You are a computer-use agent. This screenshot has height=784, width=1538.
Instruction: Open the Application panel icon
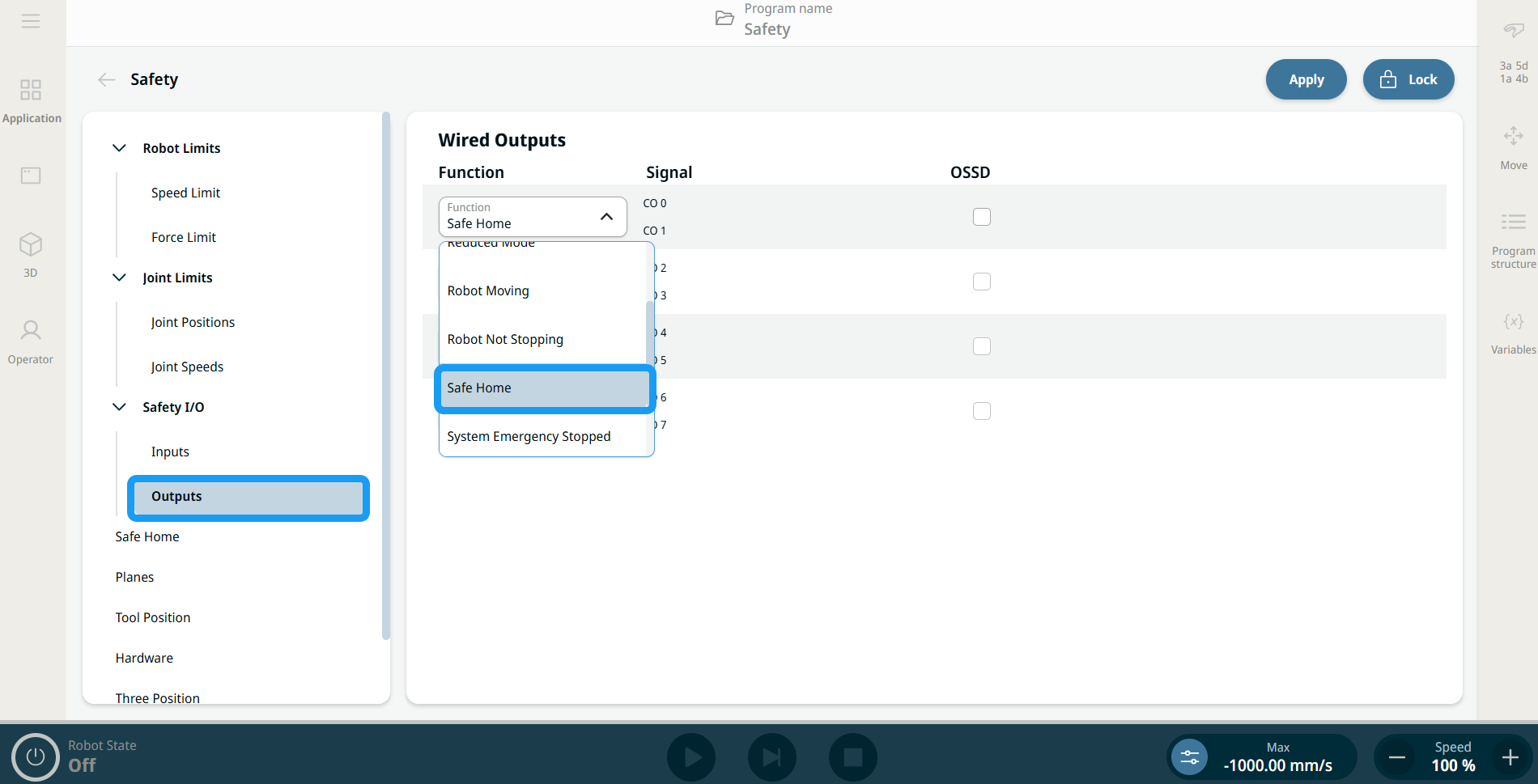pos(31,90)
